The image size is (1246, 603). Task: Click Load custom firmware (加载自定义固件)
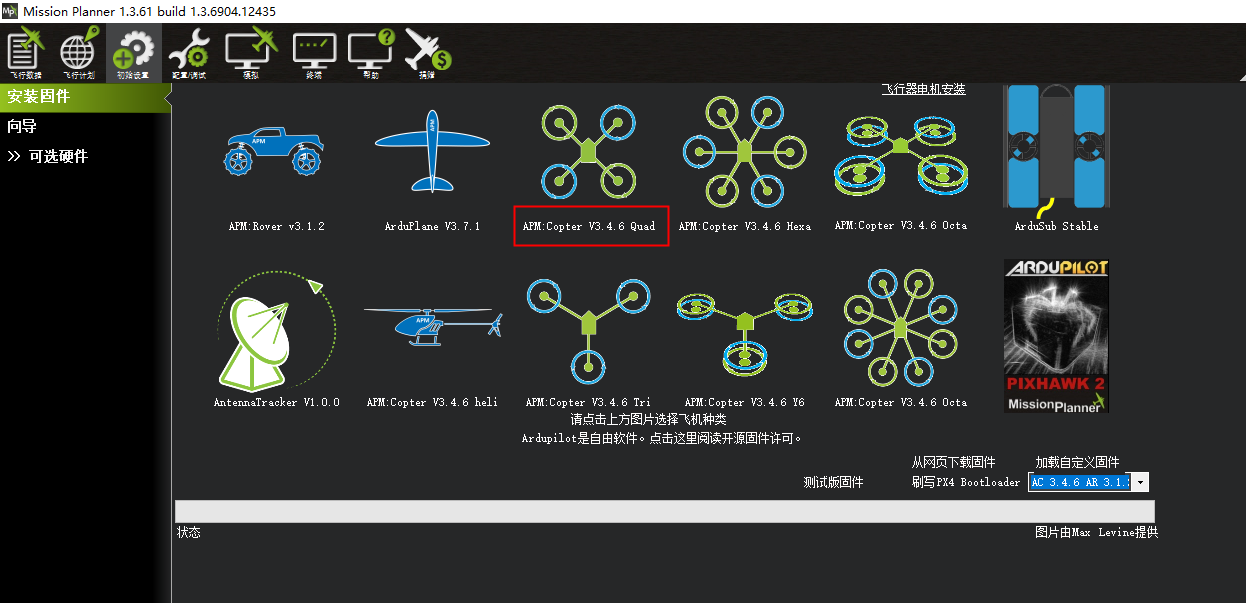click(1077, 462)
